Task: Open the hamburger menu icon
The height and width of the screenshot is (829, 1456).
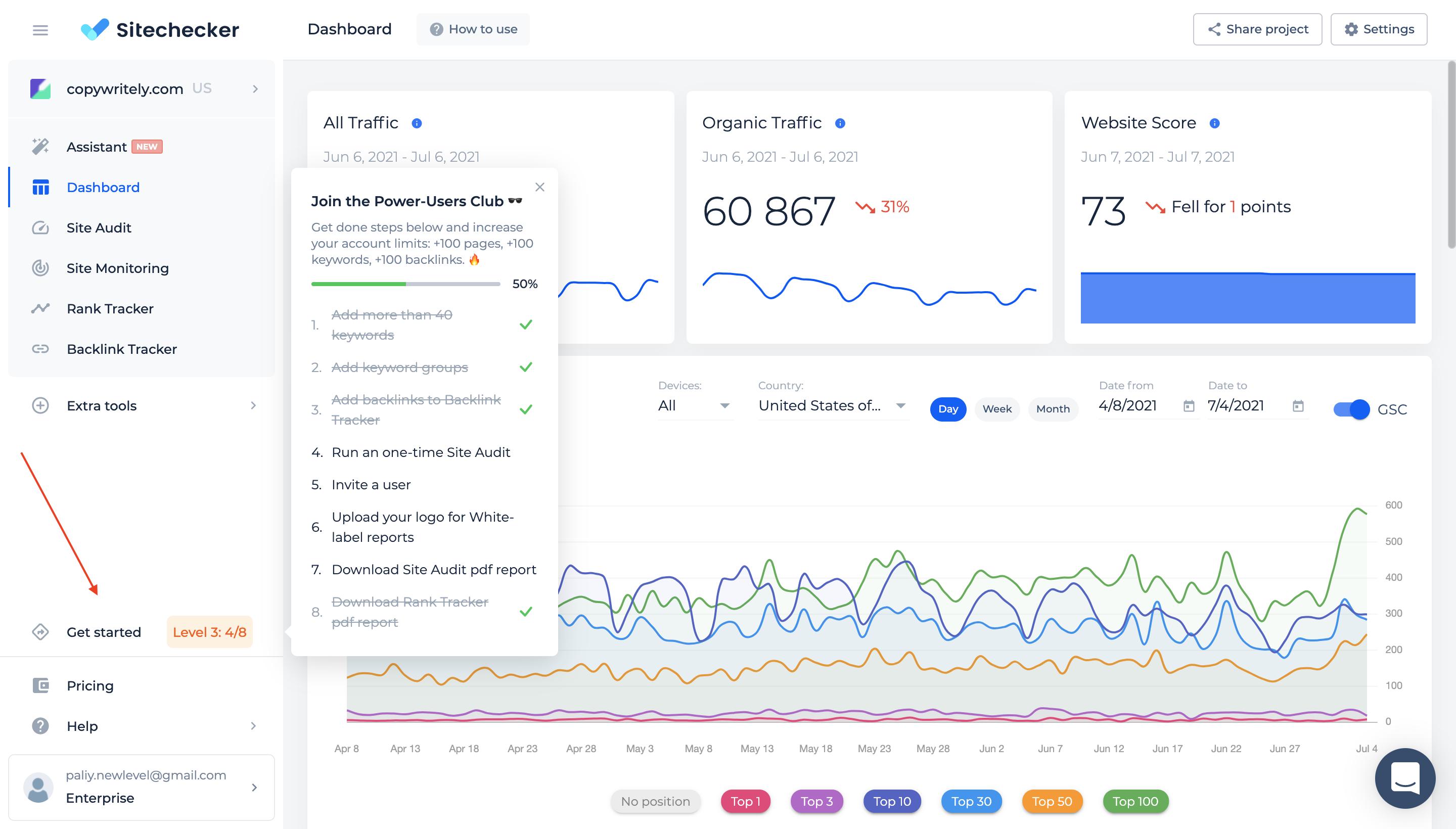Action: coord(40,30)
